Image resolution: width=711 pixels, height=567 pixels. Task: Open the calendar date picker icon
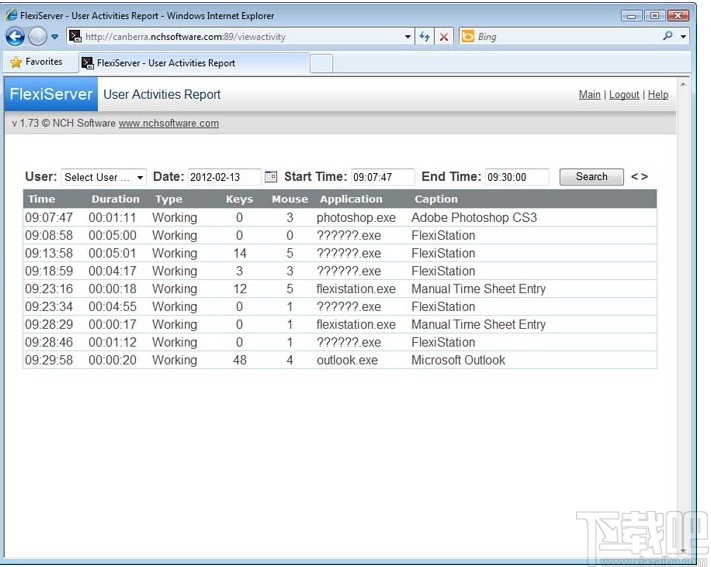coord(271,176)
